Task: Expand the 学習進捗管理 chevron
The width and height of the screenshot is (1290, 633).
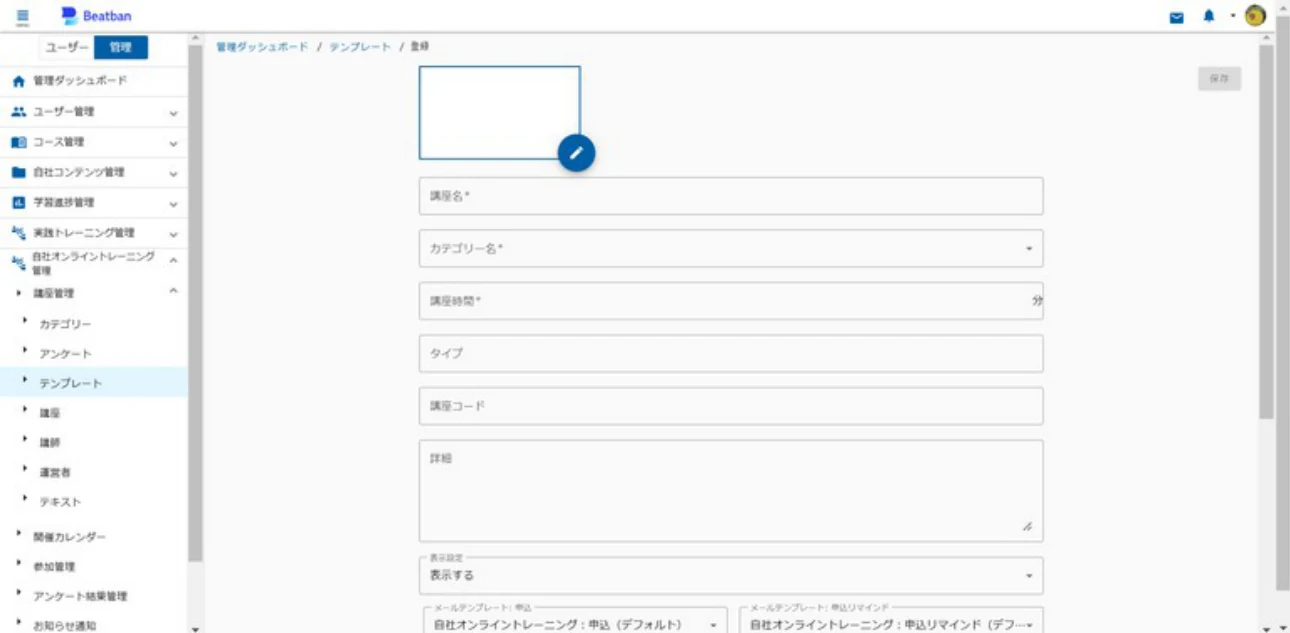Action: click(173, 204)
